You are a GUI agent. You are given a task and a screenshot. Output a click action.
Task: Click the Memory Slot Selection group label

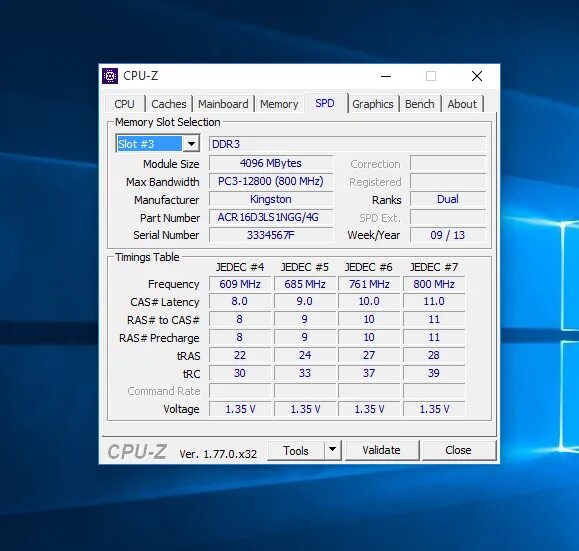coord(168,122)
